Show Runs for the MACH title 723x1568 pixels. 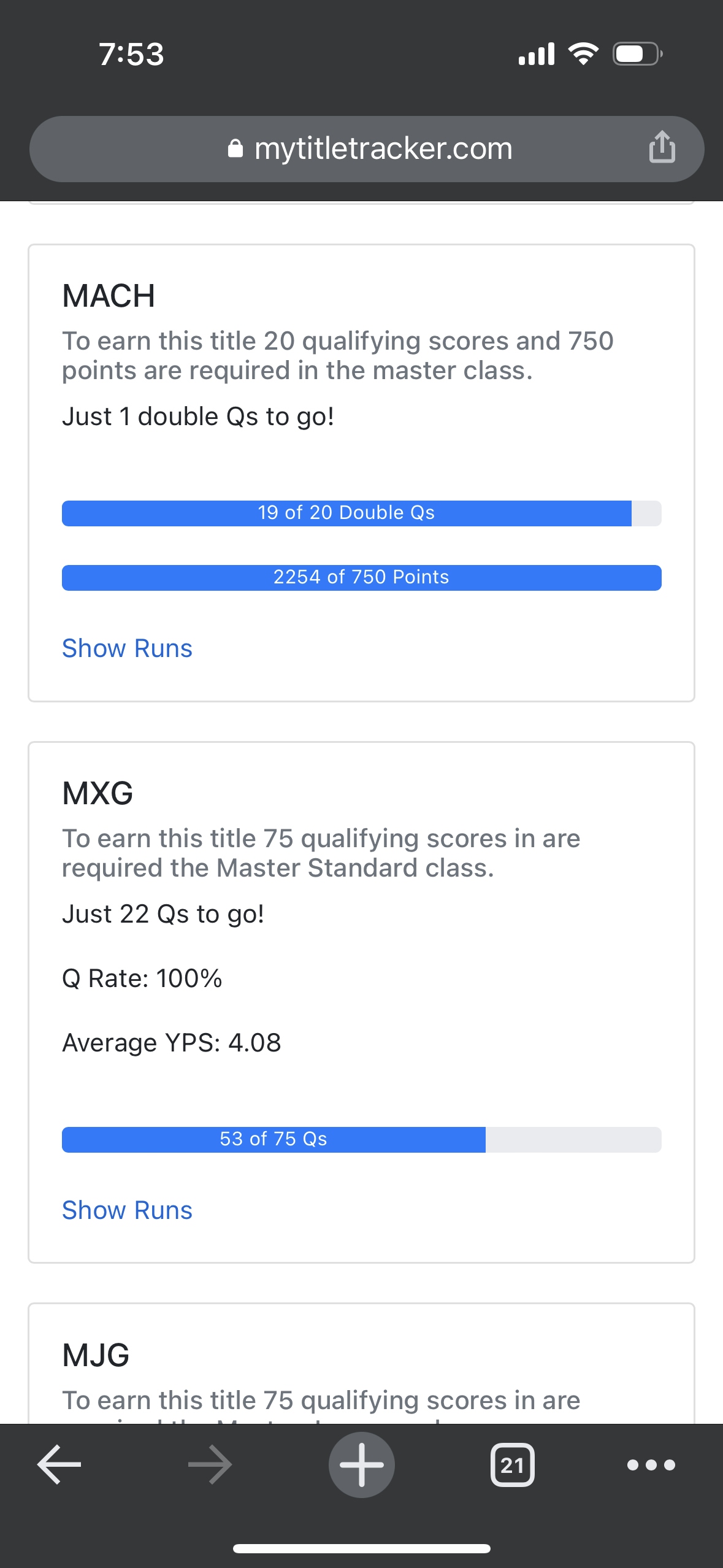pyautogui.click(x=128, y=648)
